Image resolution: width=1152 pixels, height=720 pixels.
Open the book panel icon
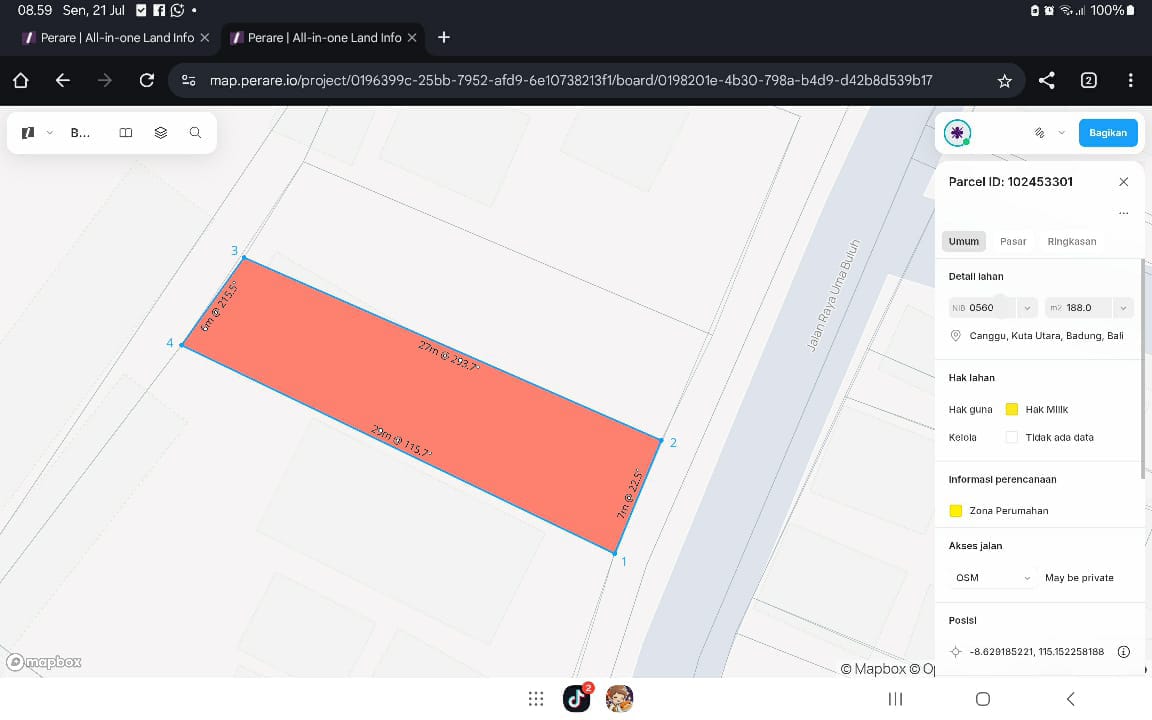point(126,133)
